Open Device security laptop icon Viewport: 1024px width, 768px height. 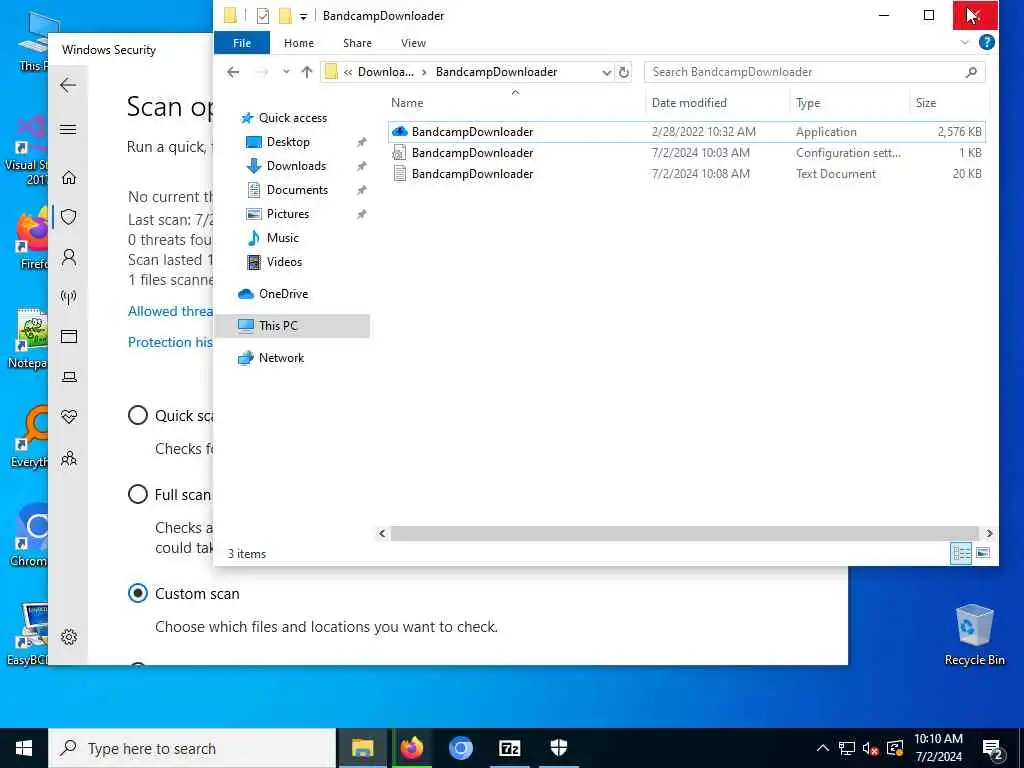click(x=69, y=377)
